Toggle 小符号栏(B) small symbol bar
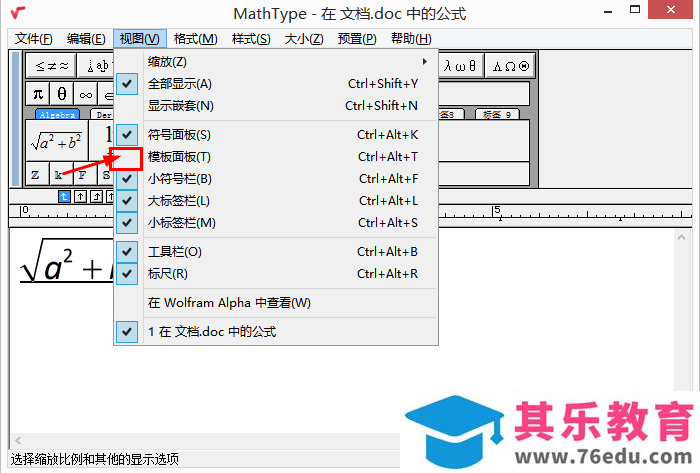The height and width of the screenshot is (473, 700). [276, 179]
